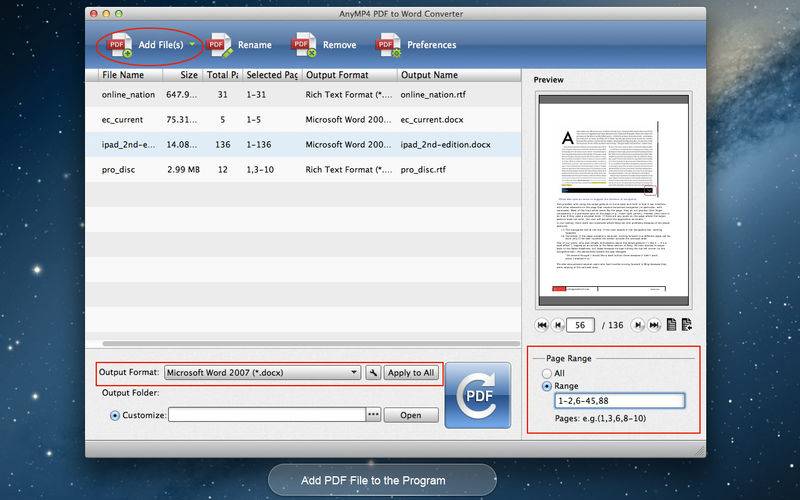The width and height of the screenshot is (800, 500).
Task: Click the page range text field
Action: point(619,401)
